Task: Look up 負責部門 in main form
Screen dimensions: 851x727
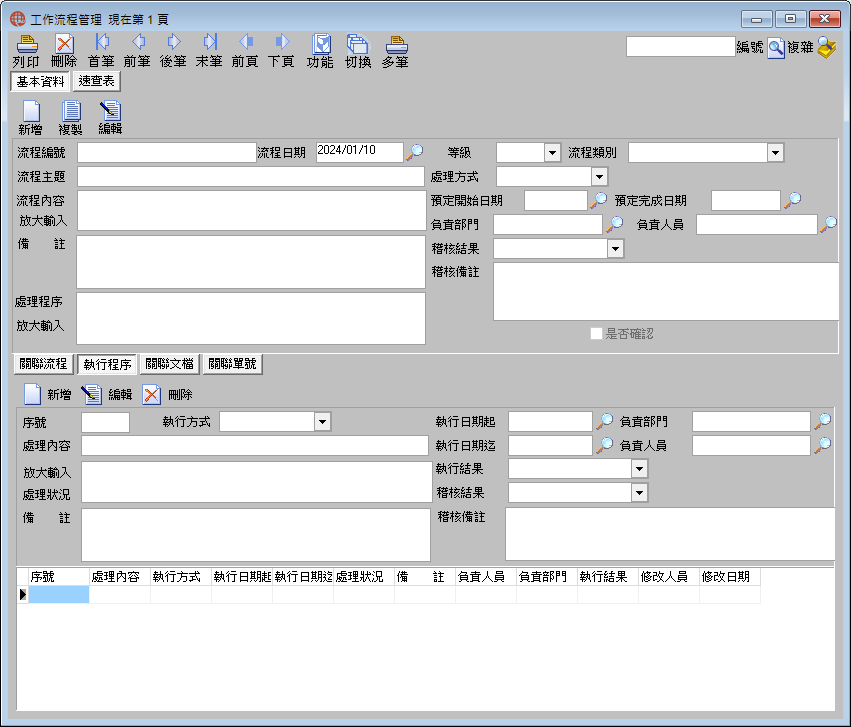Action: coord(615,224)
